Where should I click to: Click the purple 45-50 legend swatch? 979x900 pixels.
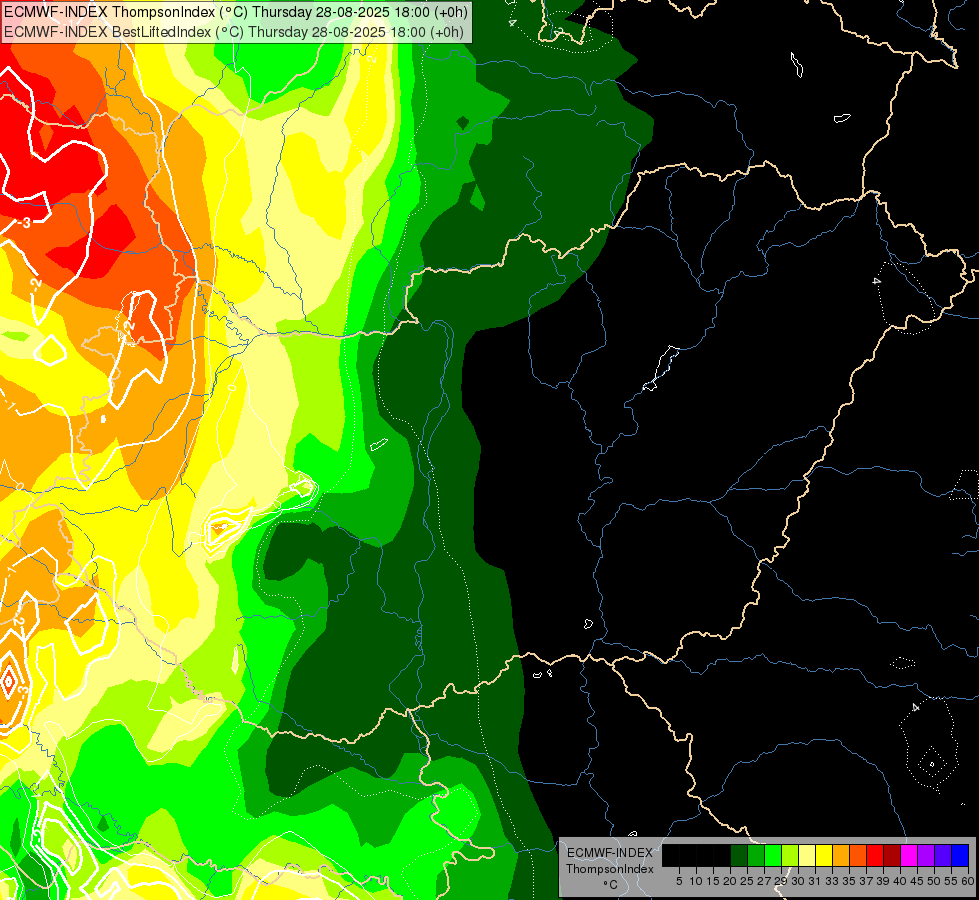click(926, 855)
